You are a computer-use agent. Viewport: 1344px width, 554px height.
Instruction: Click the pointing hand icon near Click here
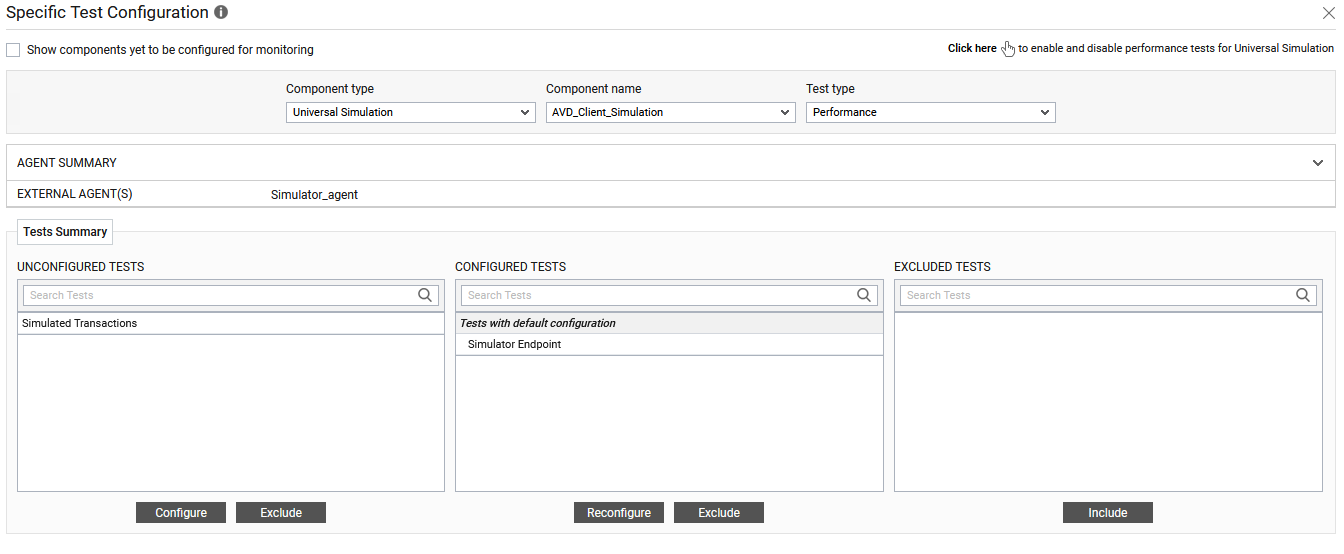[x=1008, y=49]
